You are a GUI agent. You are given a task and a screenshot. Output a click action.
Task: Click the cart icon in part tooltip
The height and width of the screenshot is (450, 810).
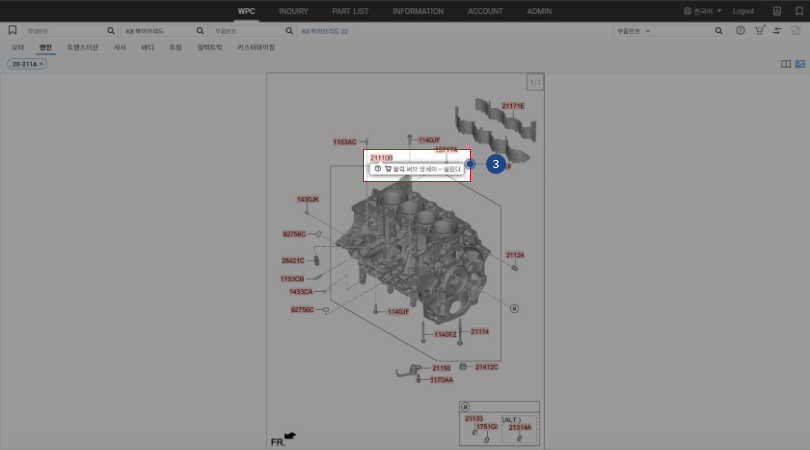pyautogui.click(x=388, y=168)
